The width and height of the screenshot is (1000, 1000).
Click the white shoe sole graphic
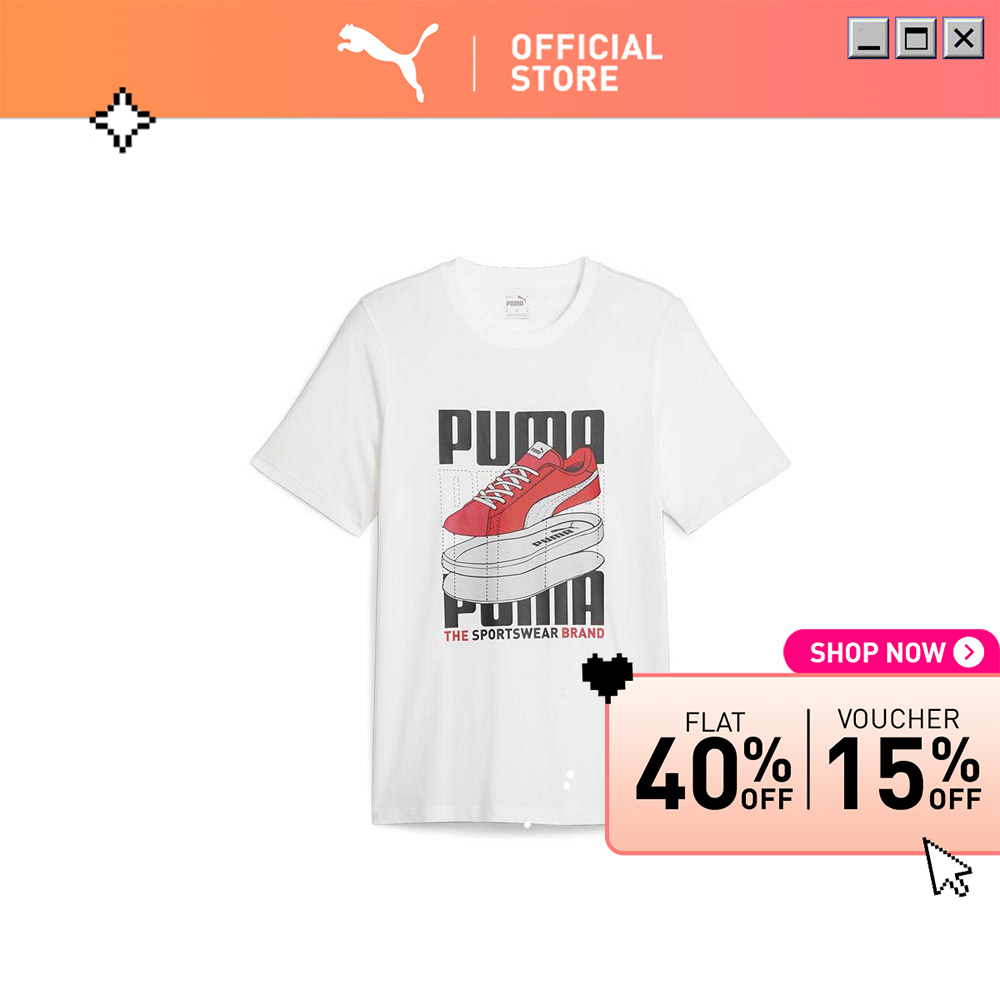coord(523,561)
